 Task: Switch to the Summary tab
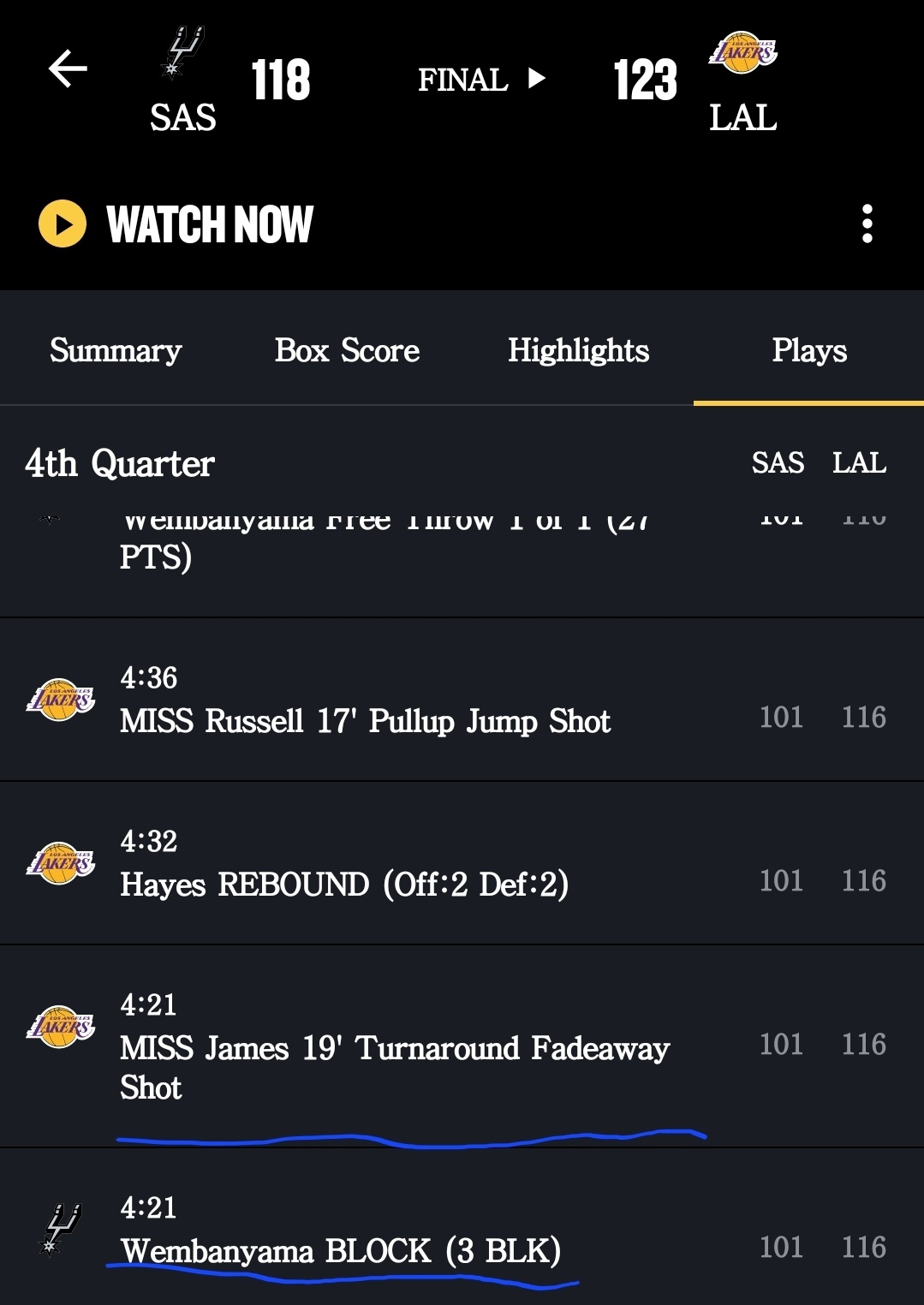click(x=116, y=351)
